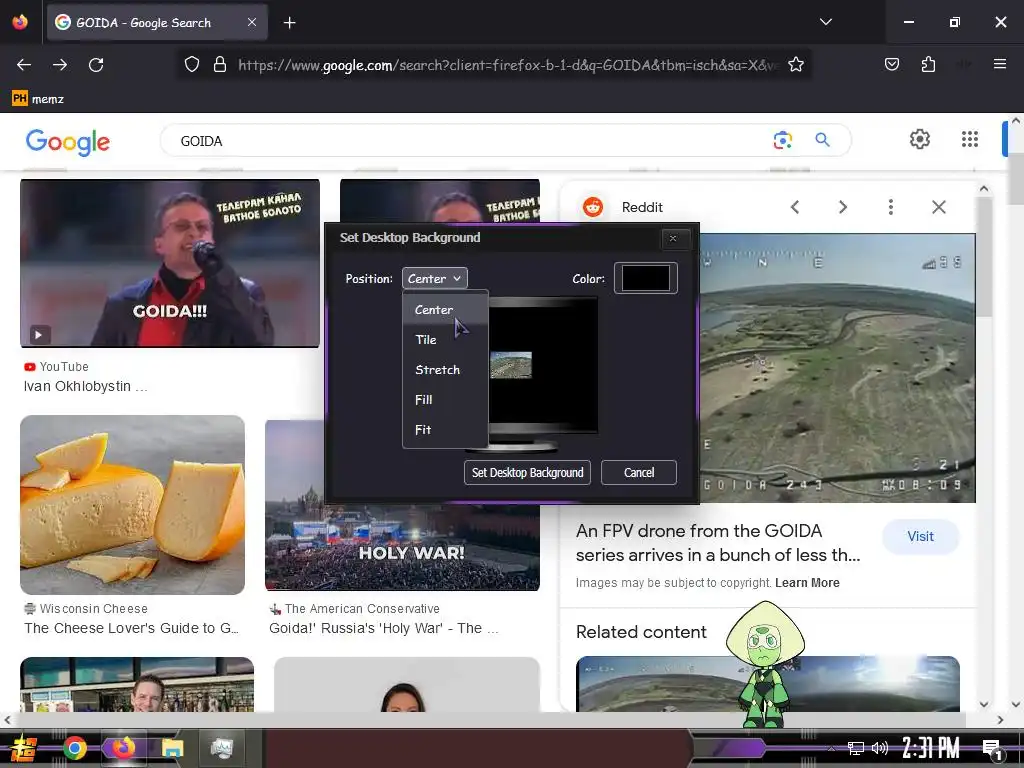This screenshot has width=1024, height=768.
Task: Click the Visit button
Action: click(x=920, y=536)
